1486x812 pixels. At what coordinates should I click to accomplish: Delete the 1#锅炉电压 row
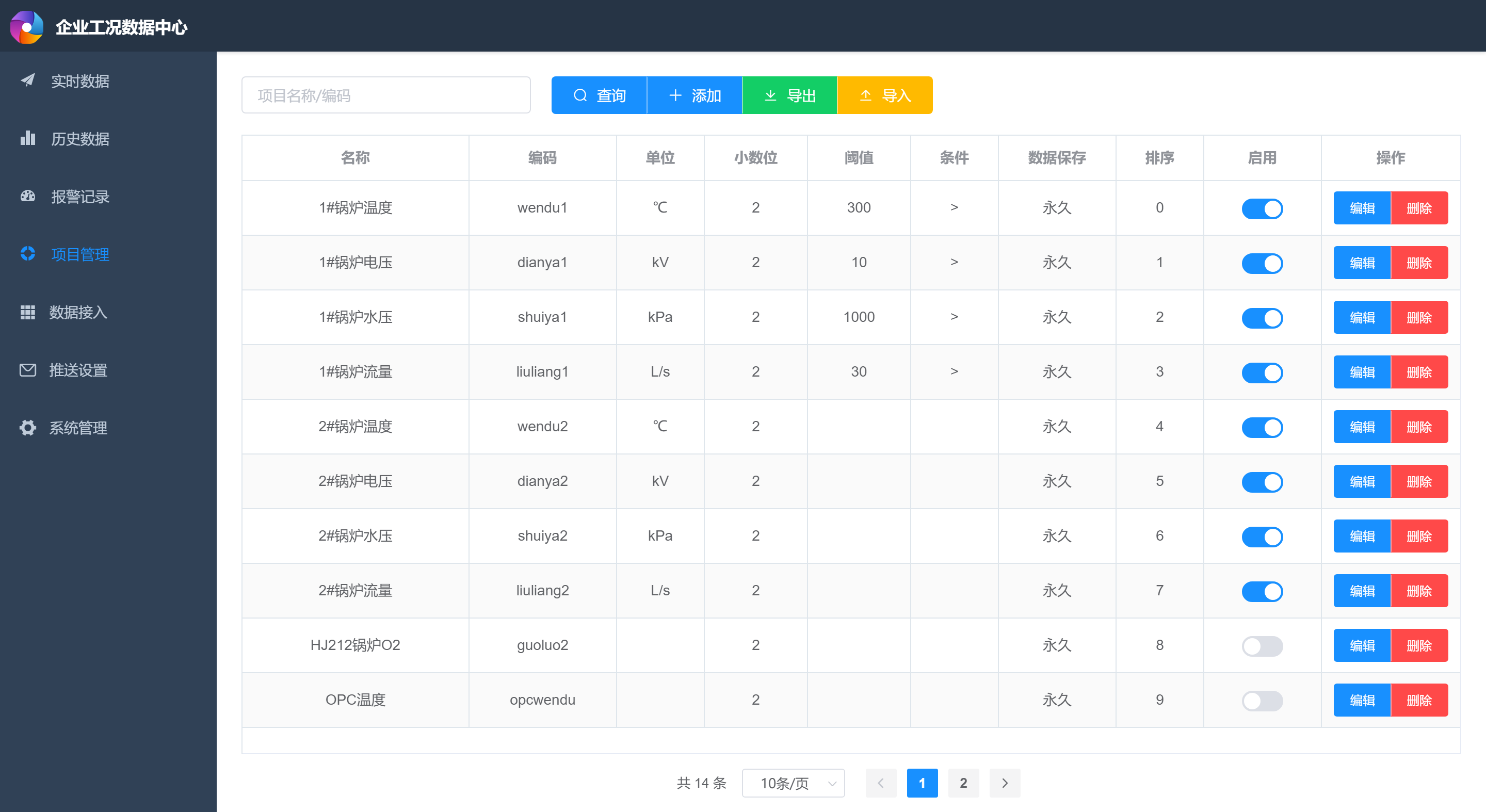[x=1419, y=263]
